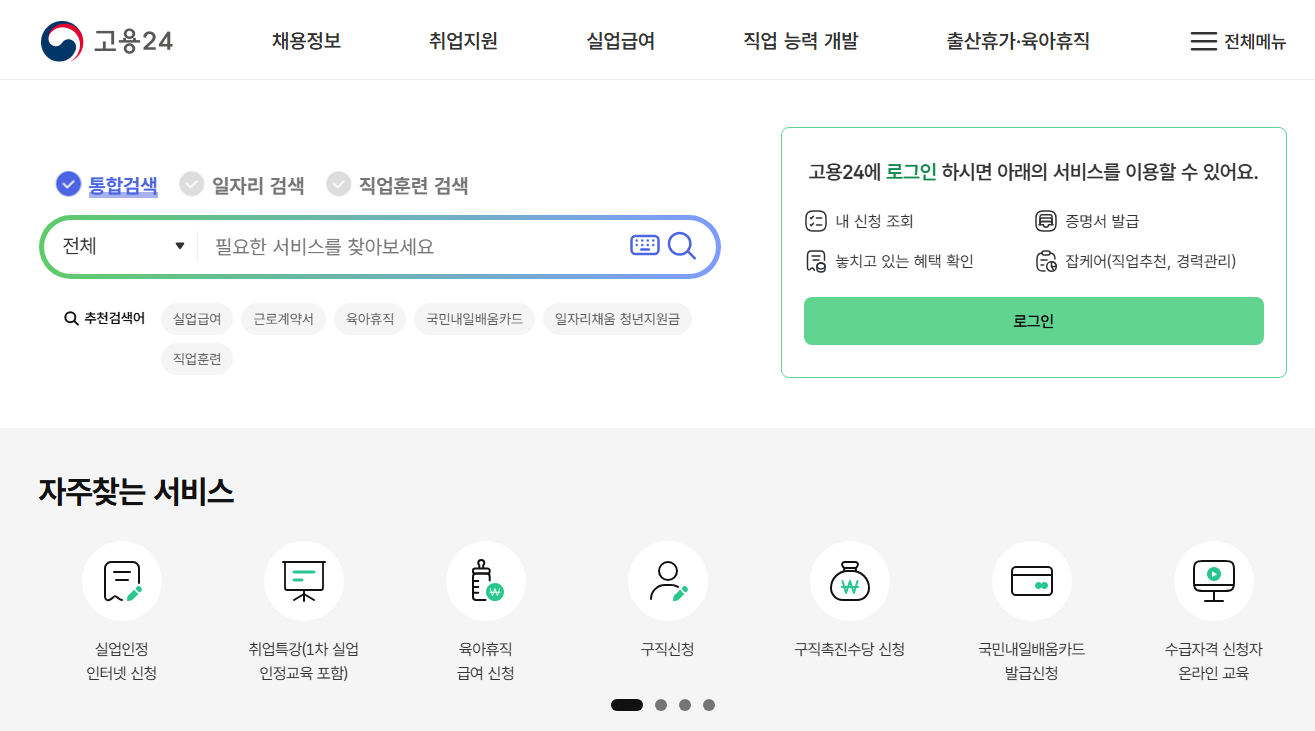This screenshot has height=731, width=1315.
Task: Select the 일자리 검색 option
Action: click(242, 185)
